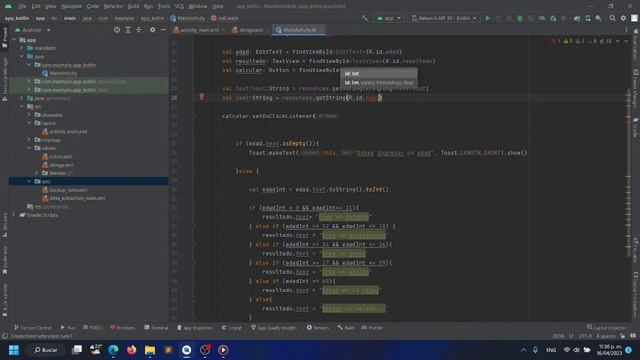This screenshot has height=360, width=640.
Task: Open Search Everywhere magnifier icon
Action: [612, 18]
